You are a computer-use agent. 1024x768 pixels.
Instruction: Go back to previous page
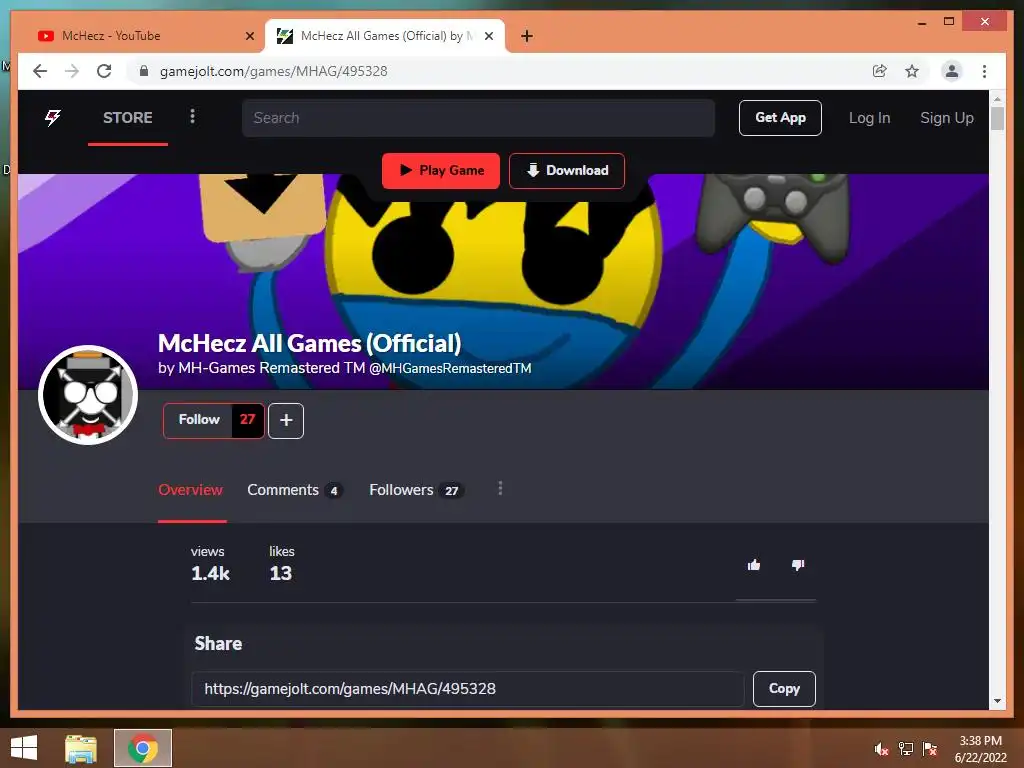(40, 71)
